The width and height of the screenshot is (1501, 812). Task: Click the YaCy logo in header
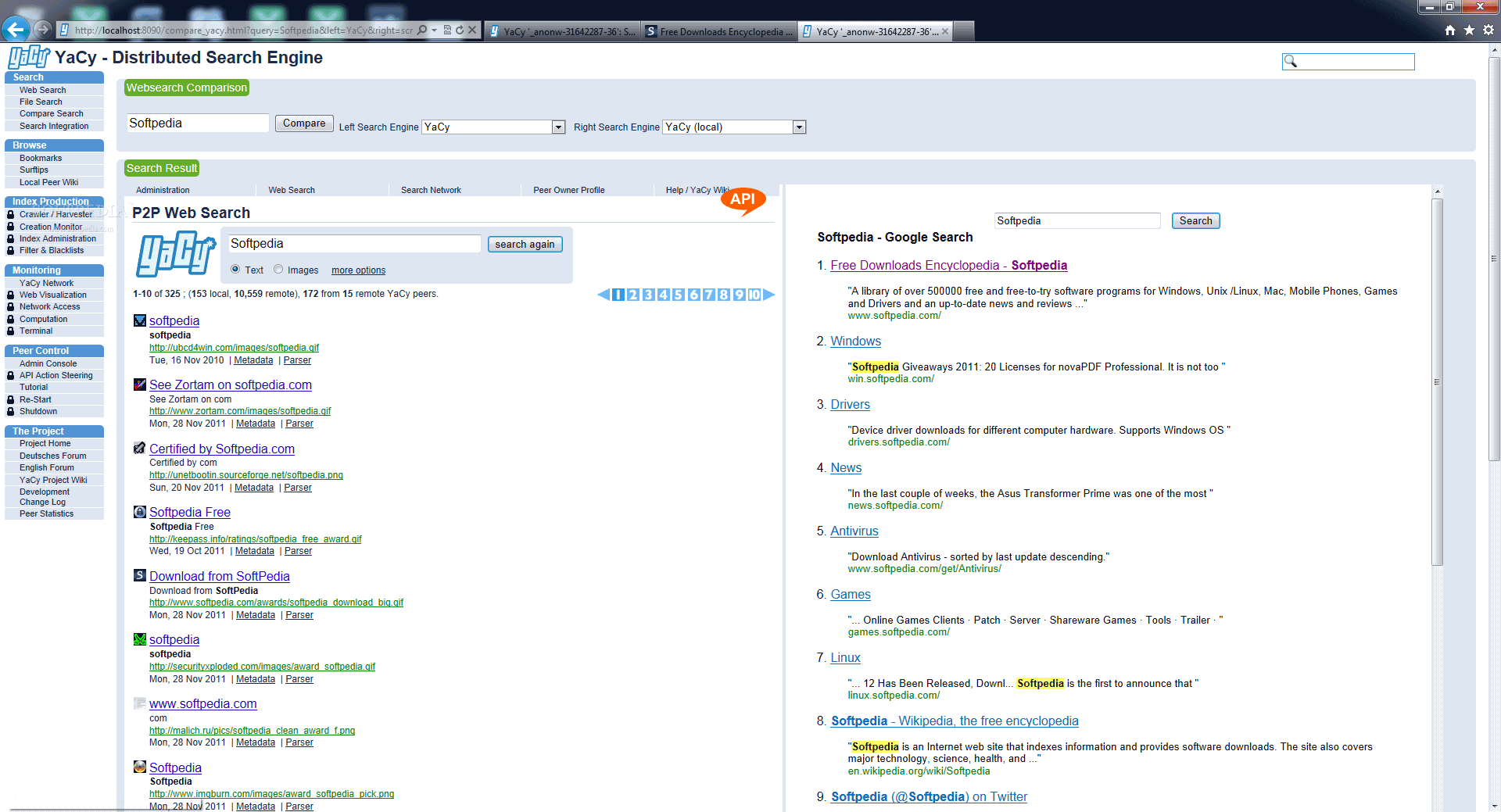tap(29, 57)
